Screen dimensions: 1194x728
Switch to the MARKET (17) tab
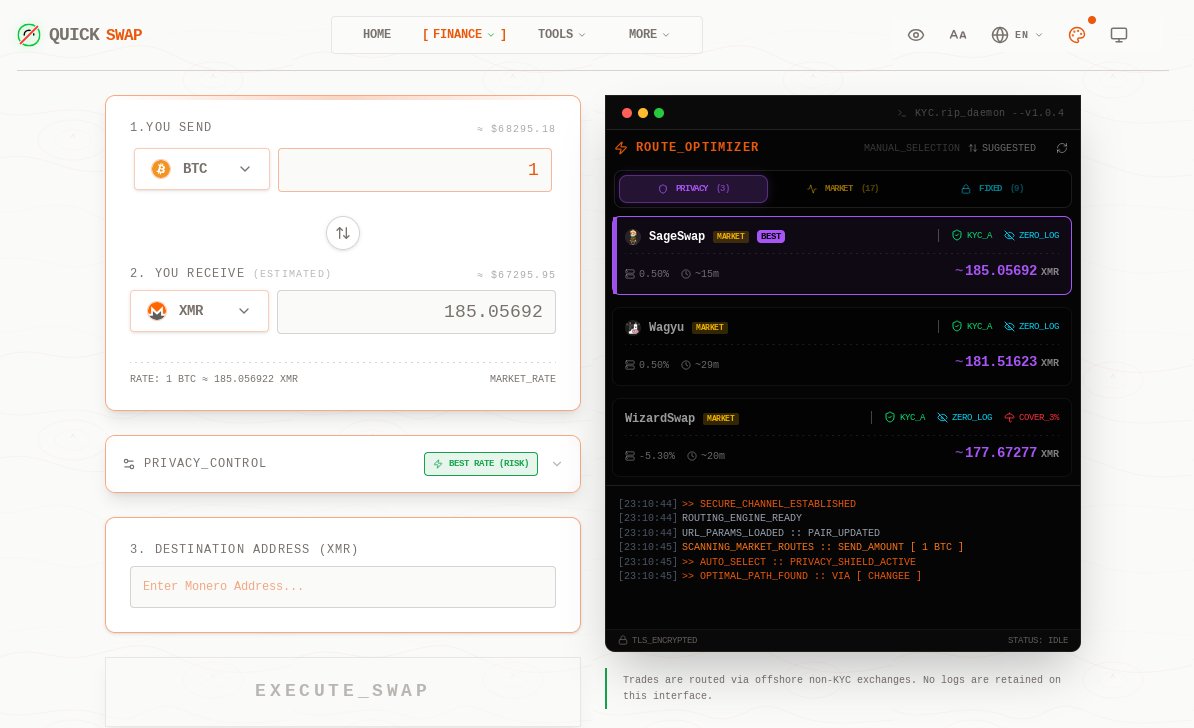coord(843,189)
